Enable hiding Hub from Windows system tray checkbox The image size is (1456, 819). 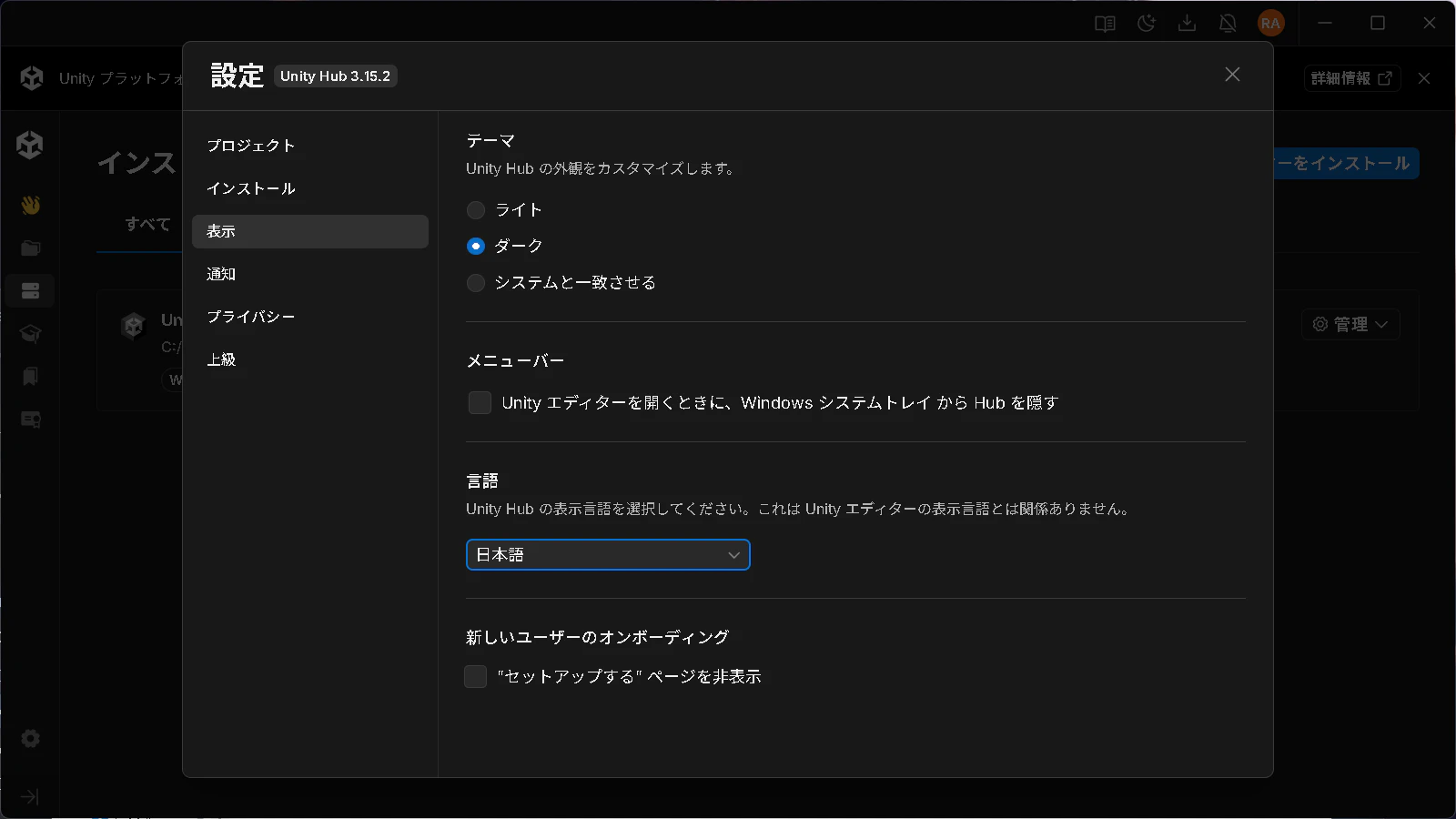point(480,403)
